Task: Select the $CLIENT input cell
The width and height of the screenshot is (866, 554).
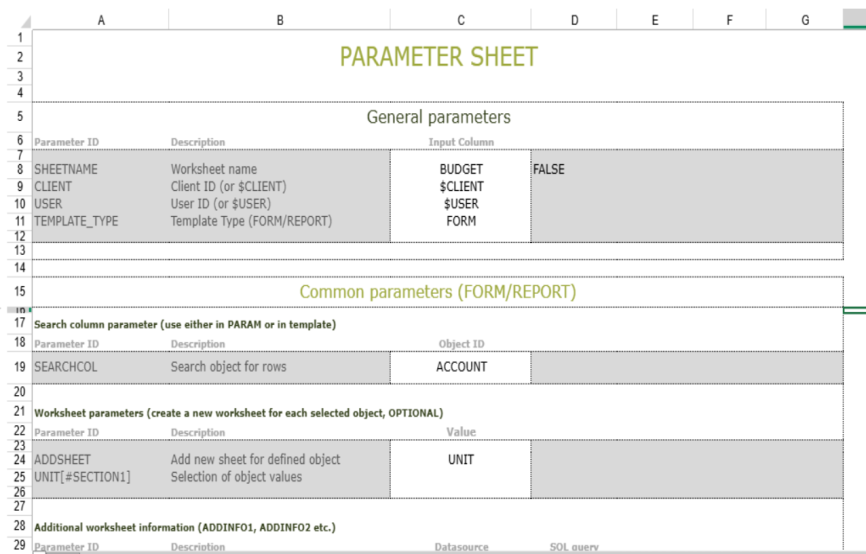Action: pos(461,187)
